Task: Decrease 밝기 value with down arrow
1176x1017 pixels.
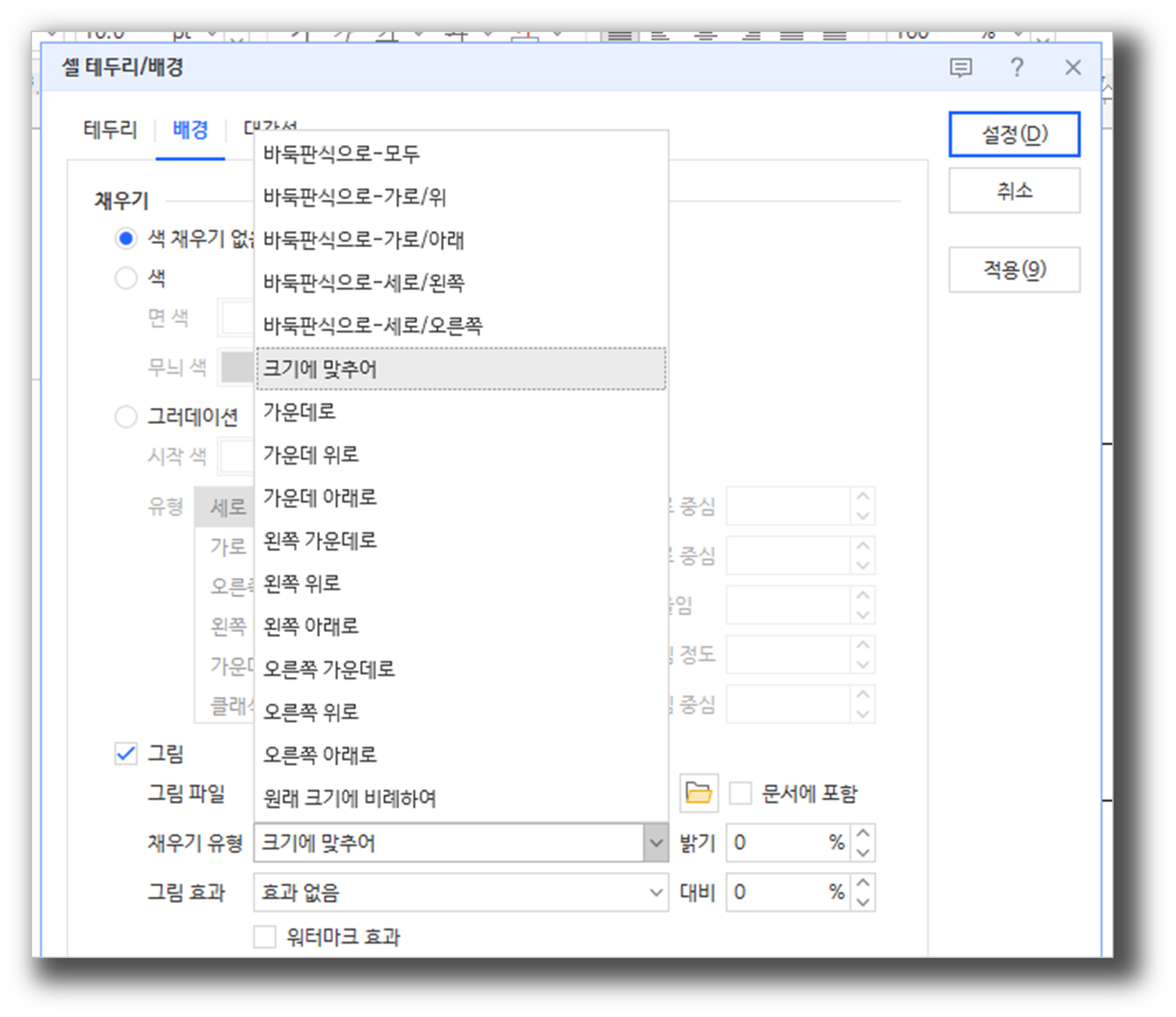Action: (863, 852)
